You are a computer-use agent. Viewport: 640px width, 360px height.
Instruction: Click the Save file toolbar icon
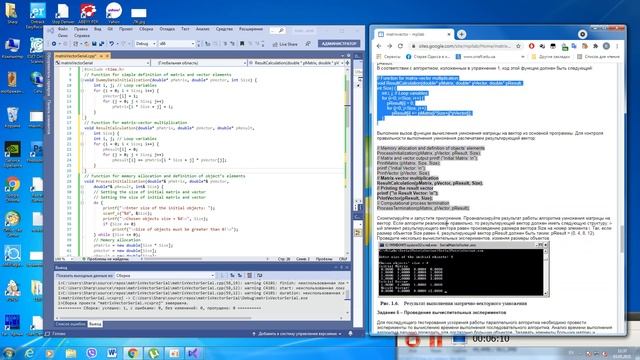pyautogui.click(x=94, y=44)
